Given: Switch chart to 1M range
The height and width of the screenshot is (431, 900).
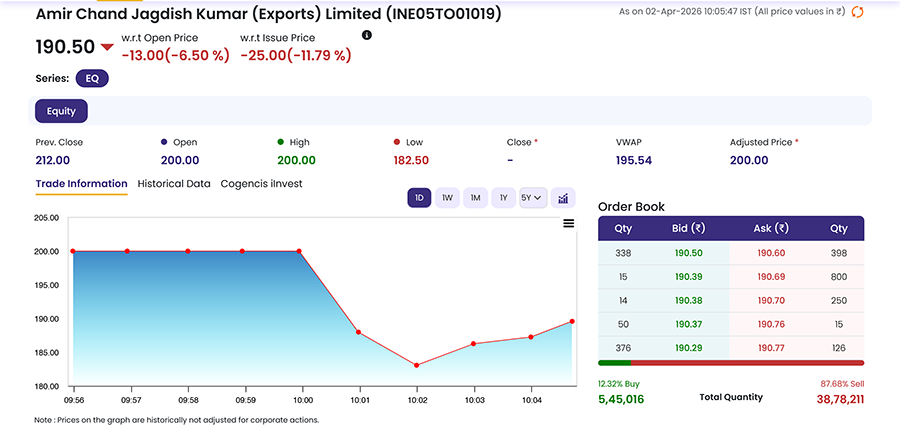Looking at the screenshot, I should [x=475, y=198].
